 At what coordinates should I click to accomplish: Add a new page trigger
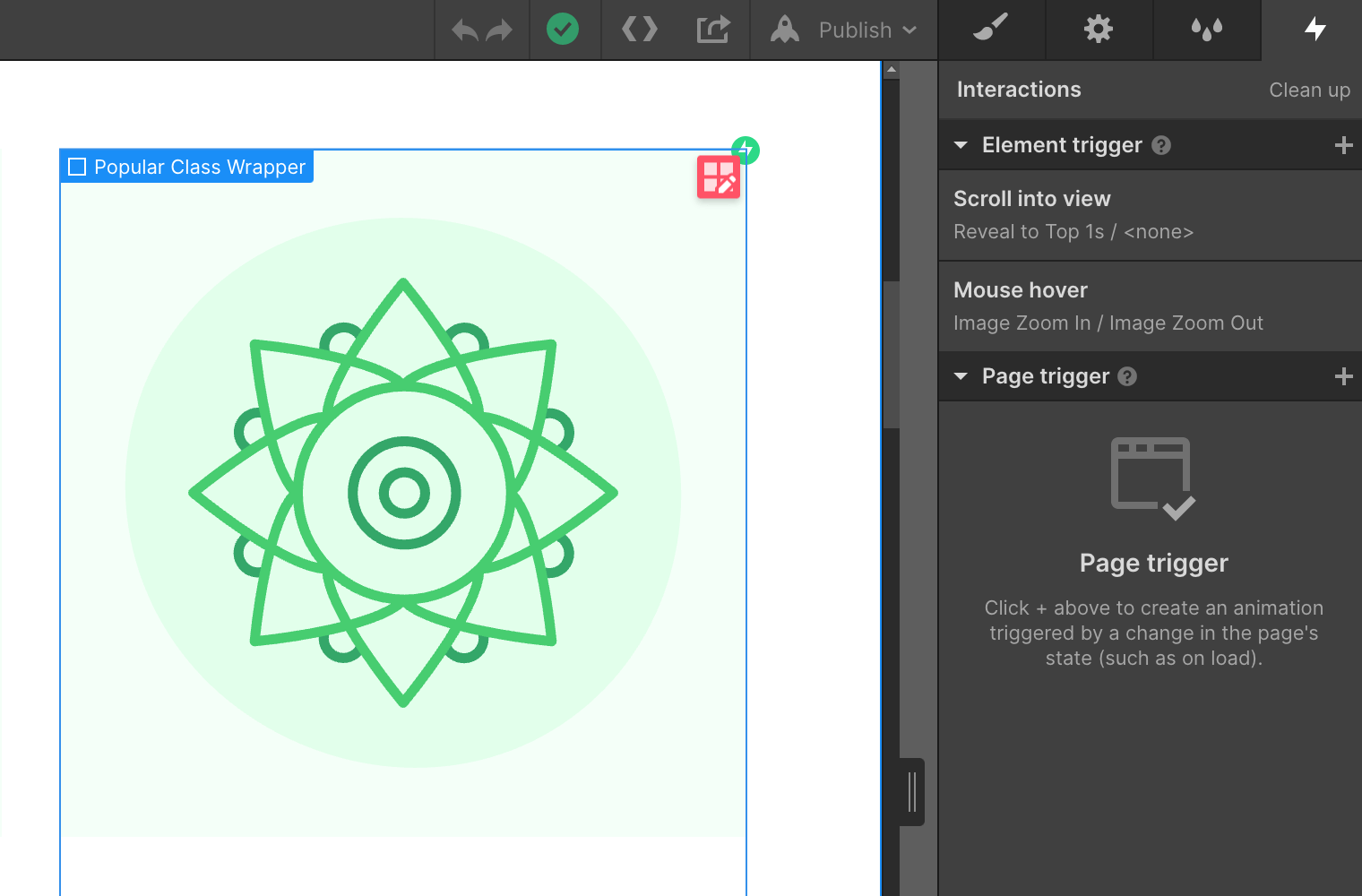pyautogui.click(x=1343, y=376)
